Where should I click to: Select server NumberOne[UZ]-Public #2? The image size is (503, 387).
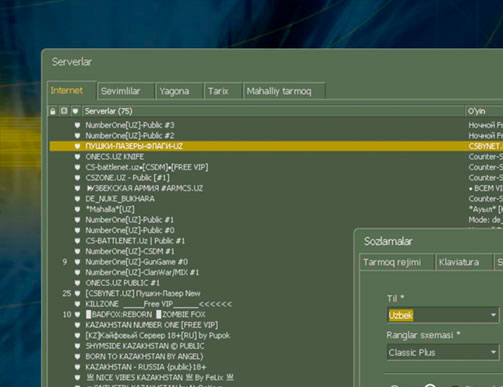pos(130,136)
